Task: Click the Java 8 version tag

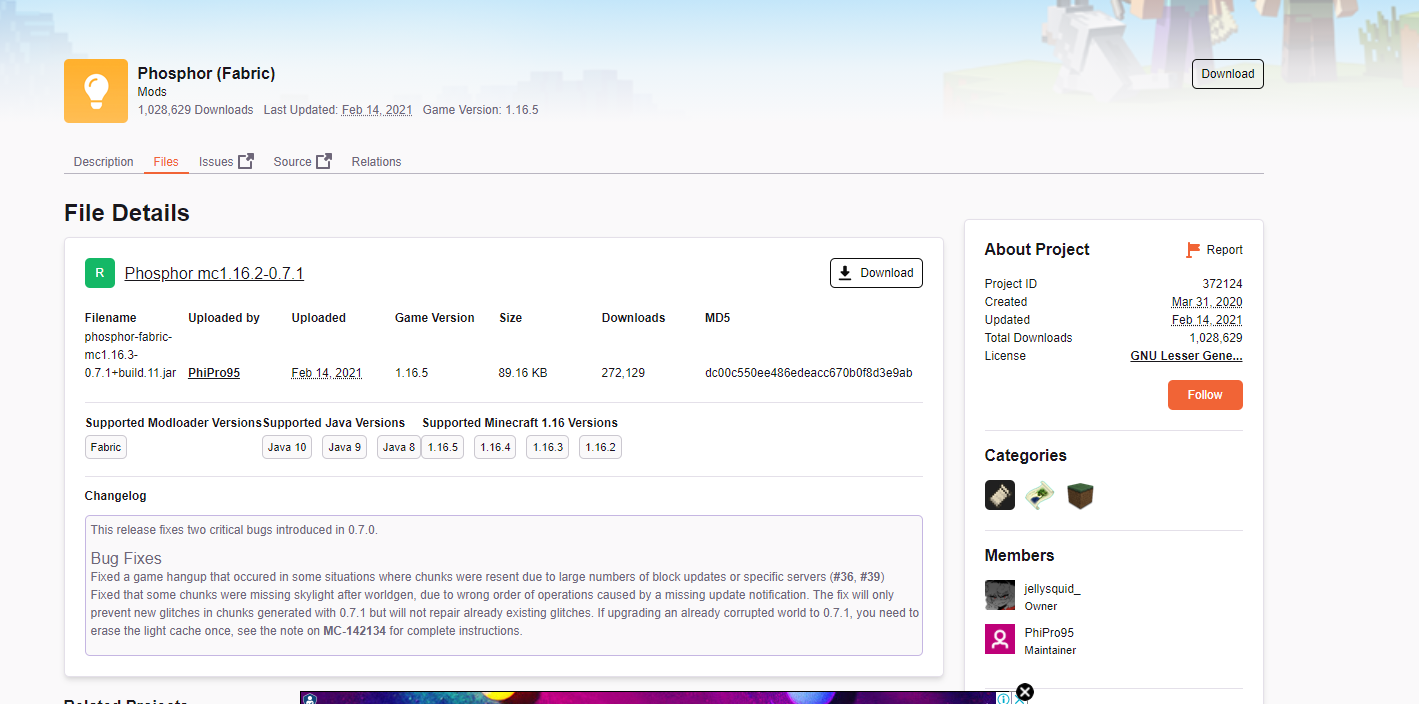Action: click(x=399, y=447)
